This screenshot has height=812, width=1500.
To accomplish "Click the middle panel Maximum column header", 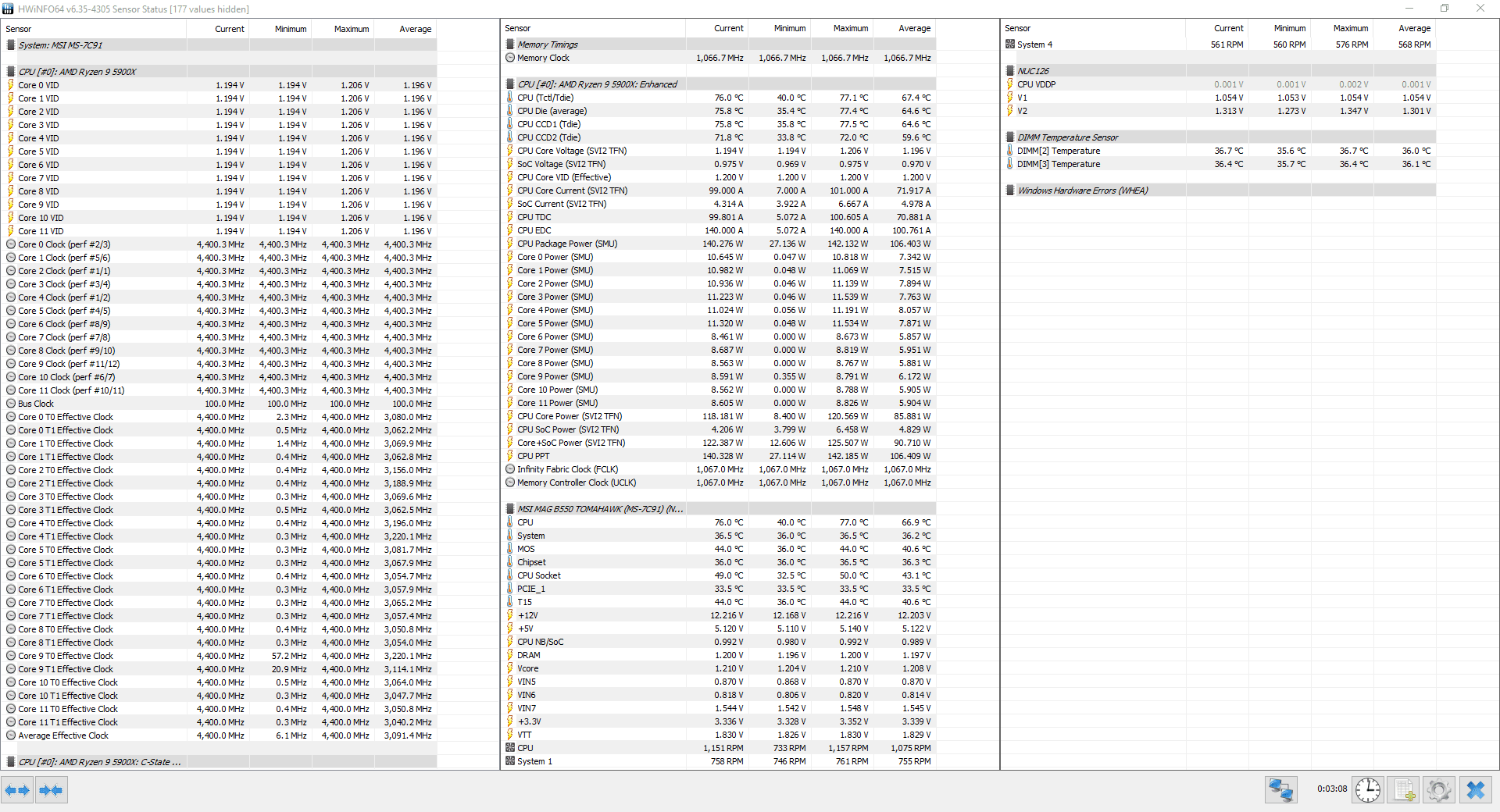I will click(841, 28).
